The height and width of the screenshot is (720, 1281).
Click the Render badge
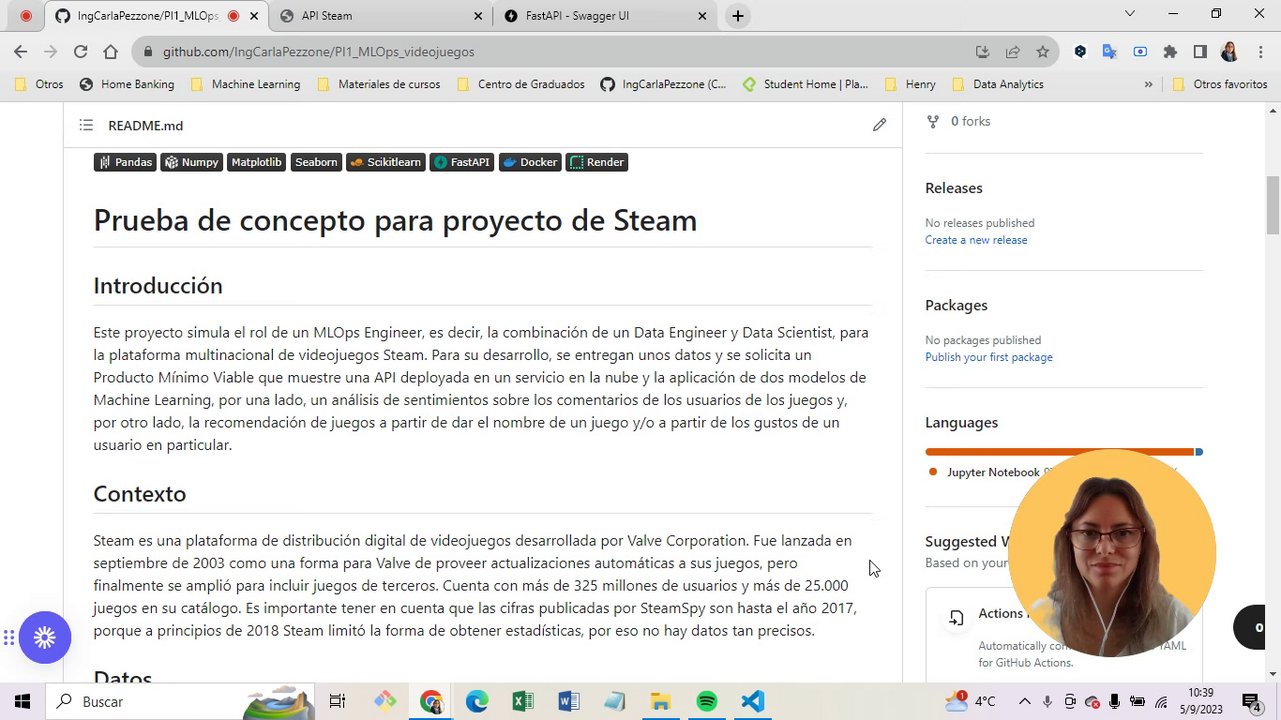click(x=597, y=162)
